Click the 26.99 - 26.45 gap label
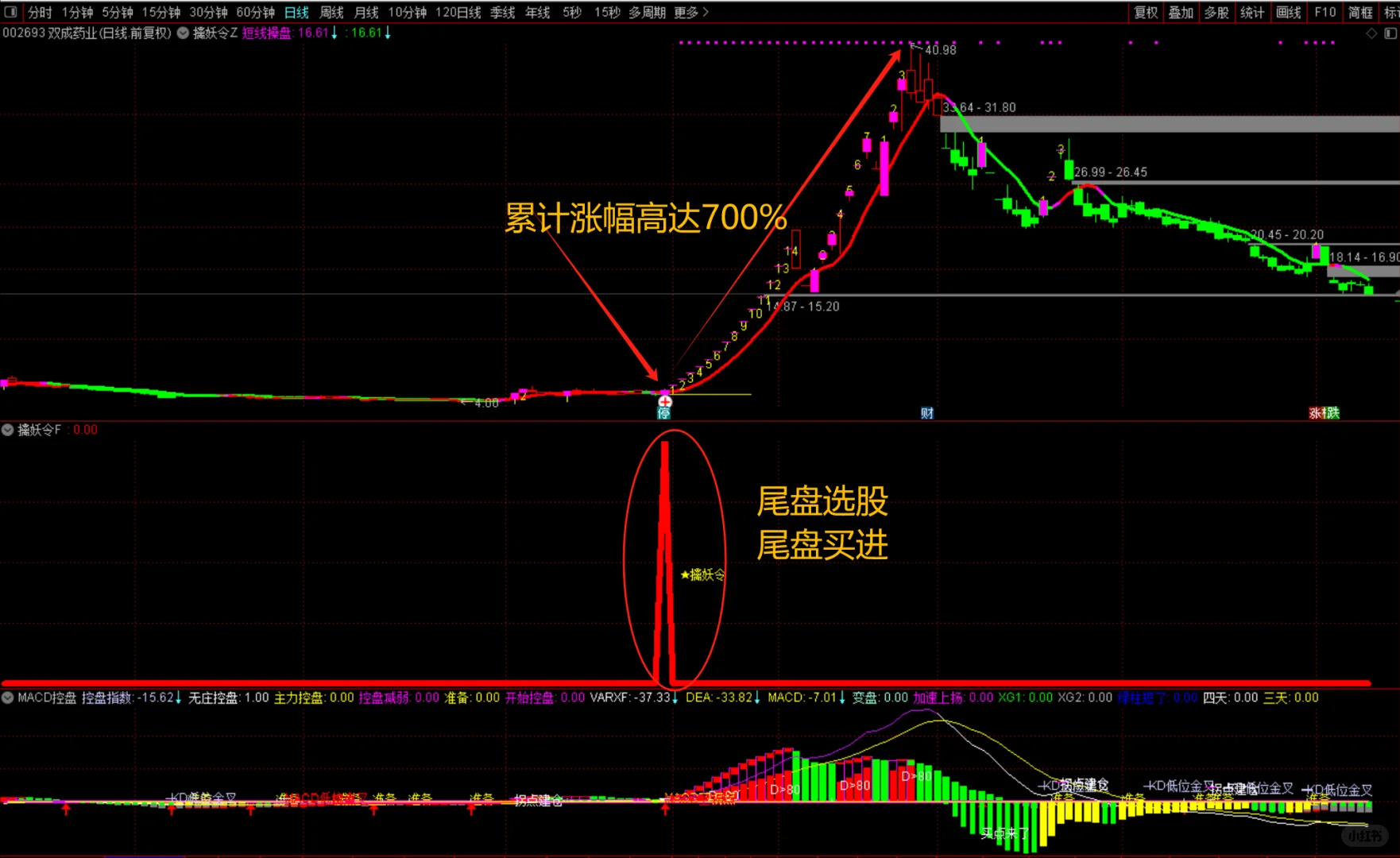 click(x=1111, y=172)
